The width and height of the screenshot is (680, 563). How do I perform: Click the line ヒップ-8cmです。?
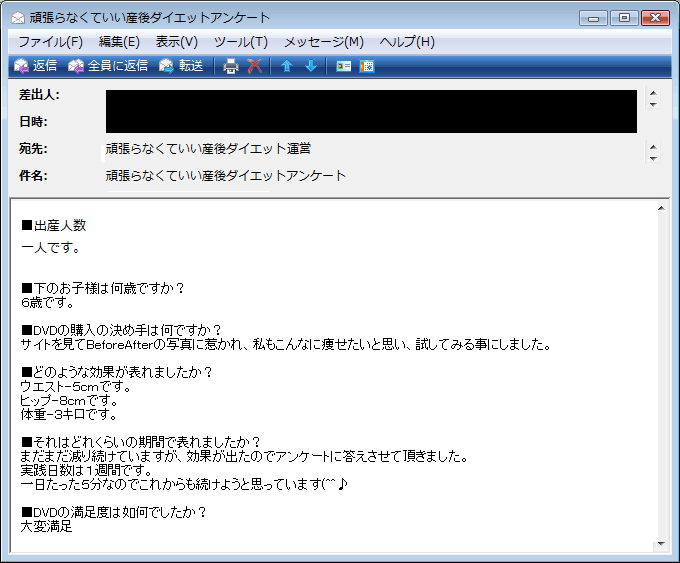point(69,400)
